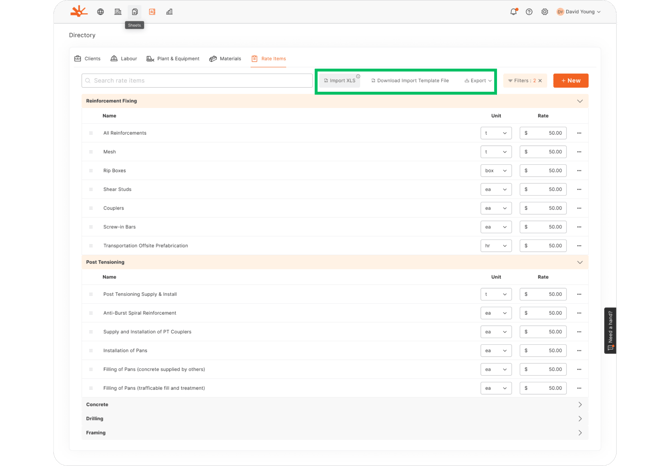The height and width of the screenshot is (466, 670).
Task: Collapse the Reinforcement Fixing section
Action: tap(579, 101)
